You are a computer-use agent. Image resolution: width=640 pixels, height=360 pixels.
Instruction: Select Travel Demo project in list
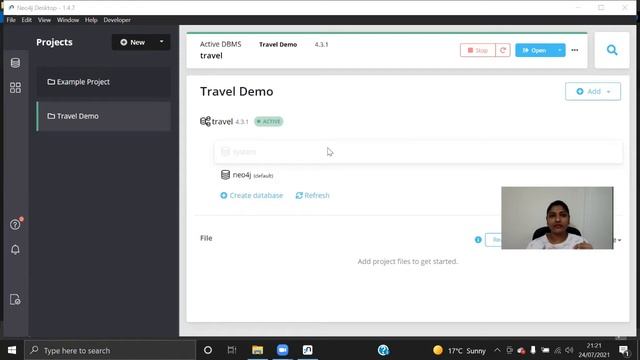(104, 116)
